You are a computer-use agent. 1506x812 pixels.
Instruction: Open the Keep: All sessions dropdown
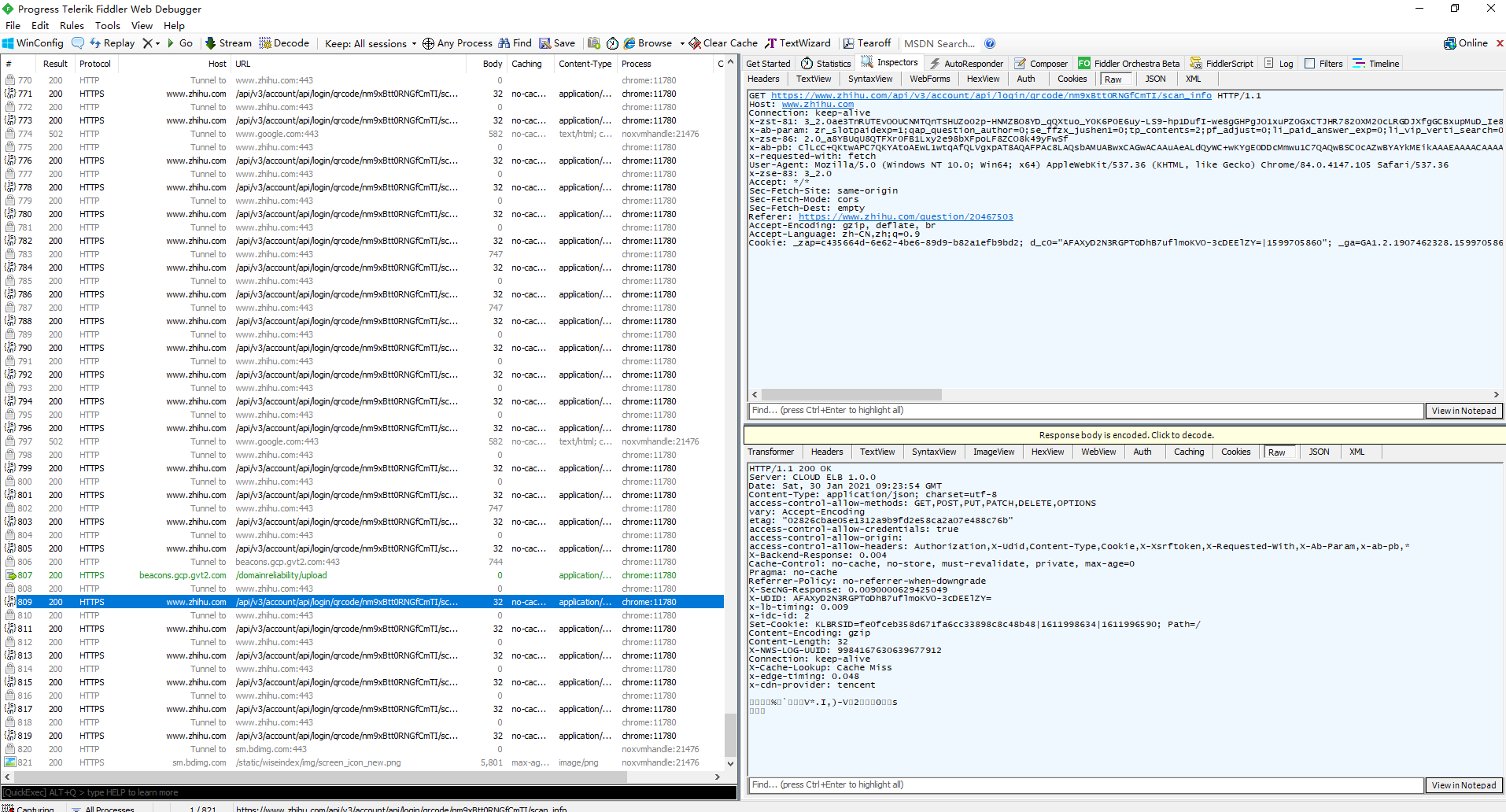point(371,43)
